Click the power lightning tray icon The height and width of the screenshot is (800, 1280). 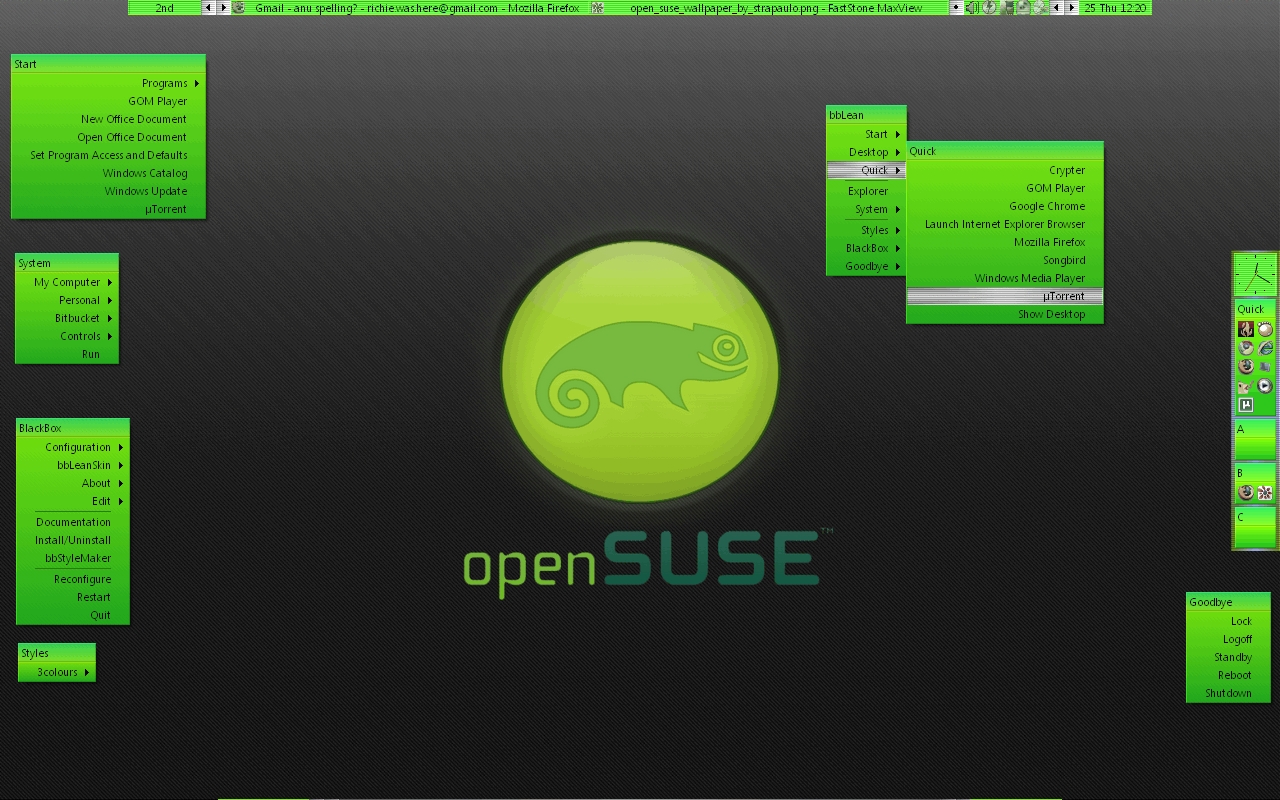tap(989, 7)
